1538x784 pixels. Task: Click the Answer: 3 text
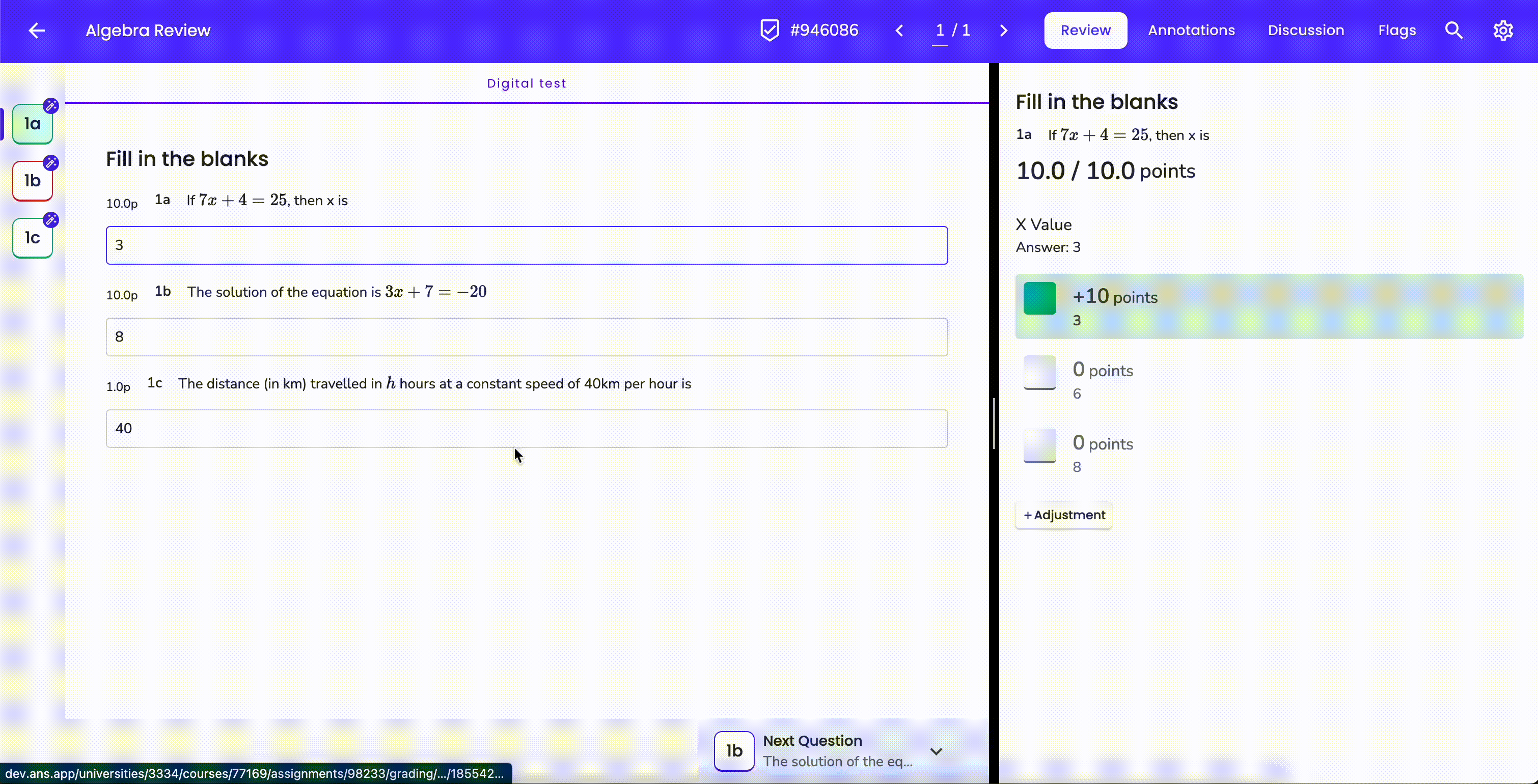coord(1048,247)
